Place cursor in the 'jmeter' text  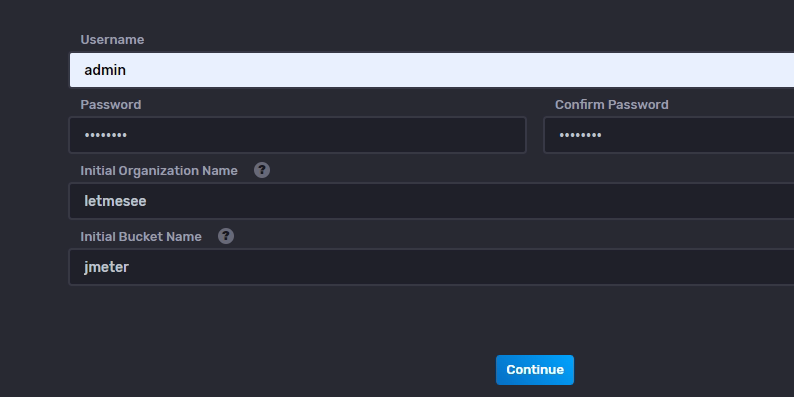tap(106, 267)
